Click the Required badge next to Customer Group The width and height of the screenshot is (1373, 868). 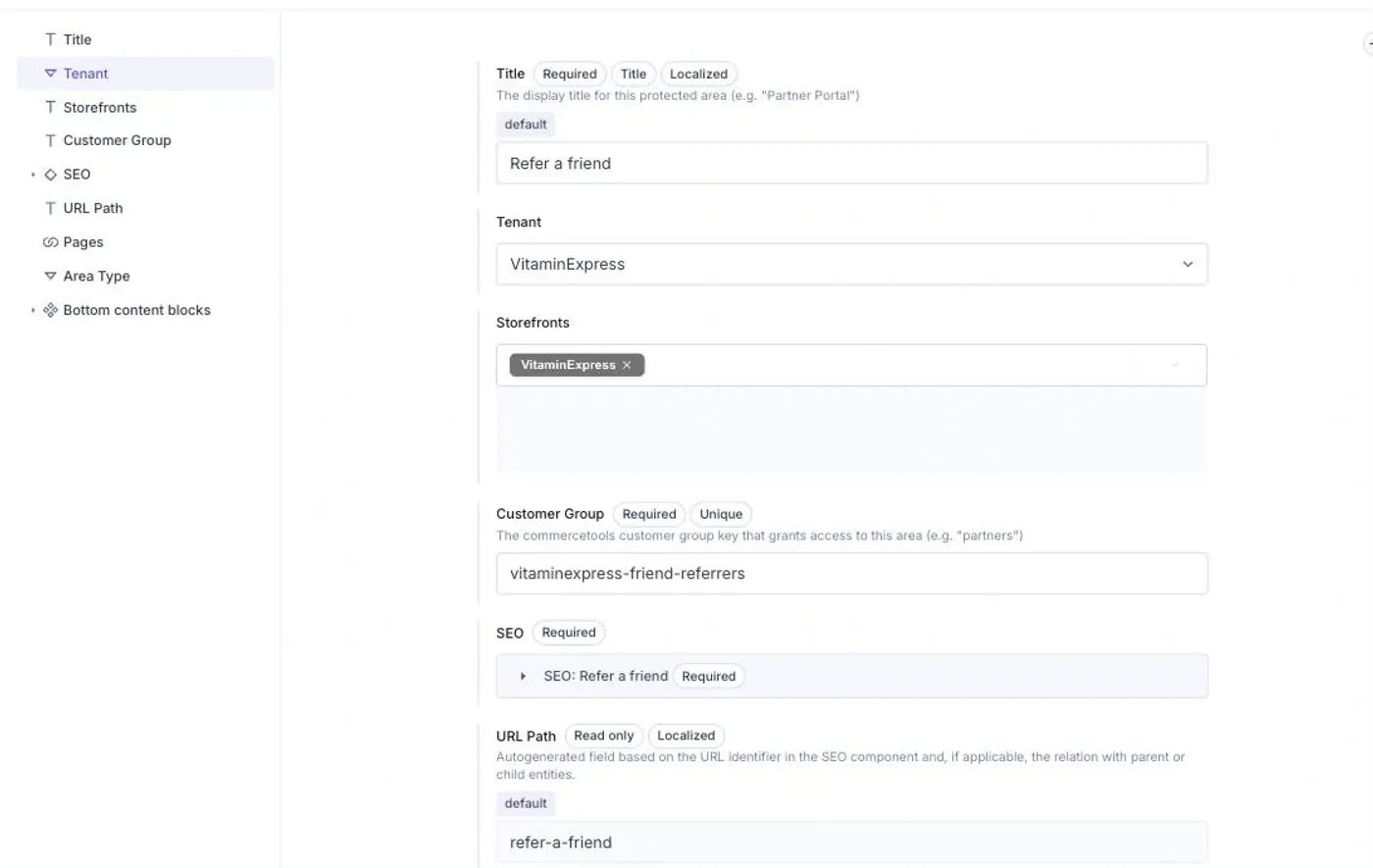[x=649, y=514]
